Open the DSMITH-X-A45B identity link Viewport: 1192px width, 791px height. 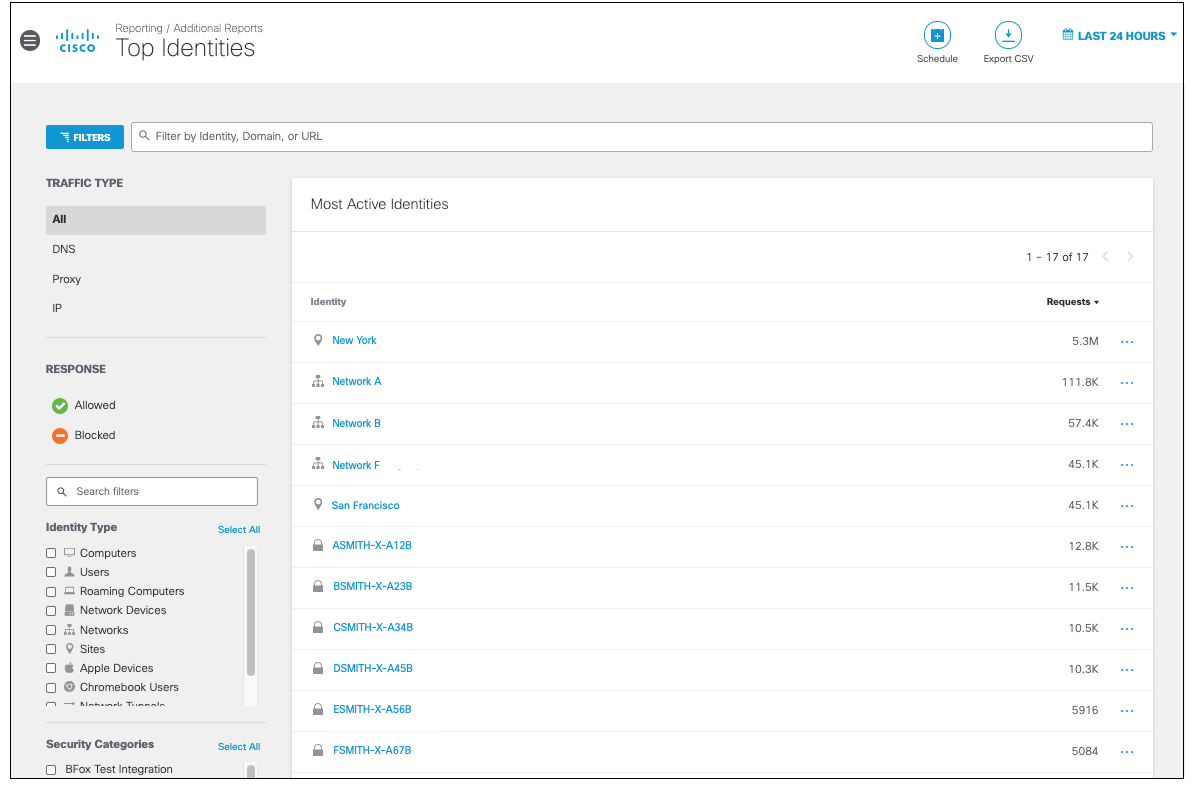pos(373,669)
